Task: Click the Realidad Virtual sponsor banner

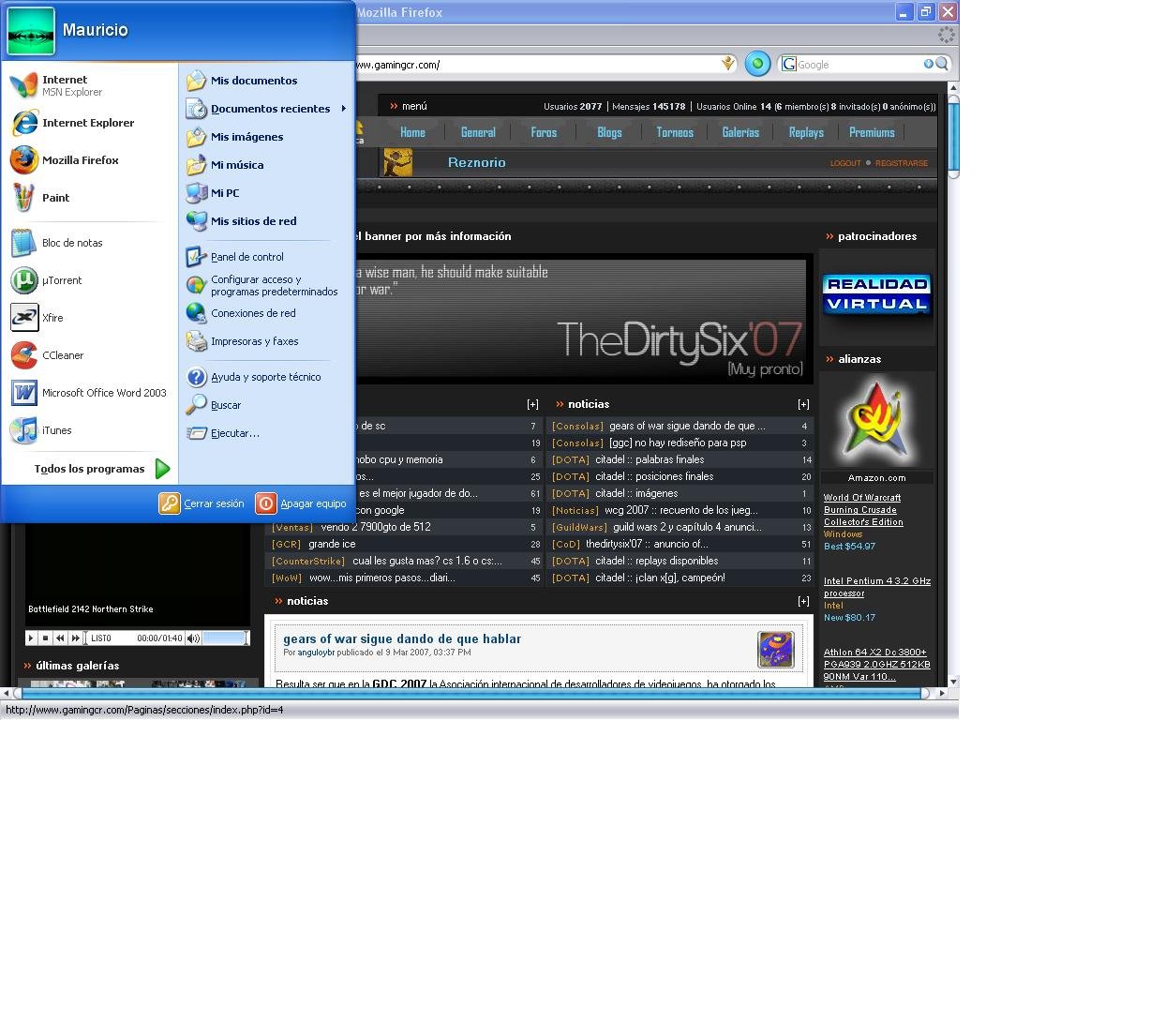Action: click(877, 294)
